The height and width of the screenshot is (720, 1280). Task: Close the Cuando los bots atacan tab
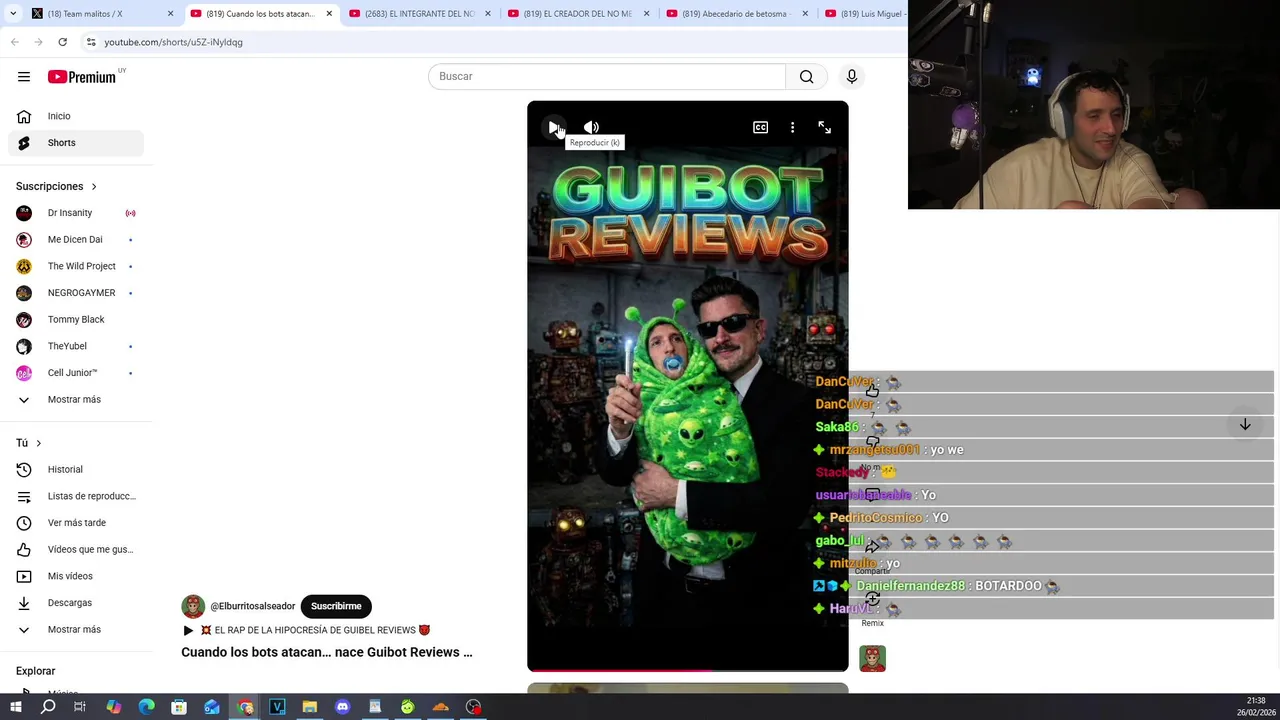329,14
